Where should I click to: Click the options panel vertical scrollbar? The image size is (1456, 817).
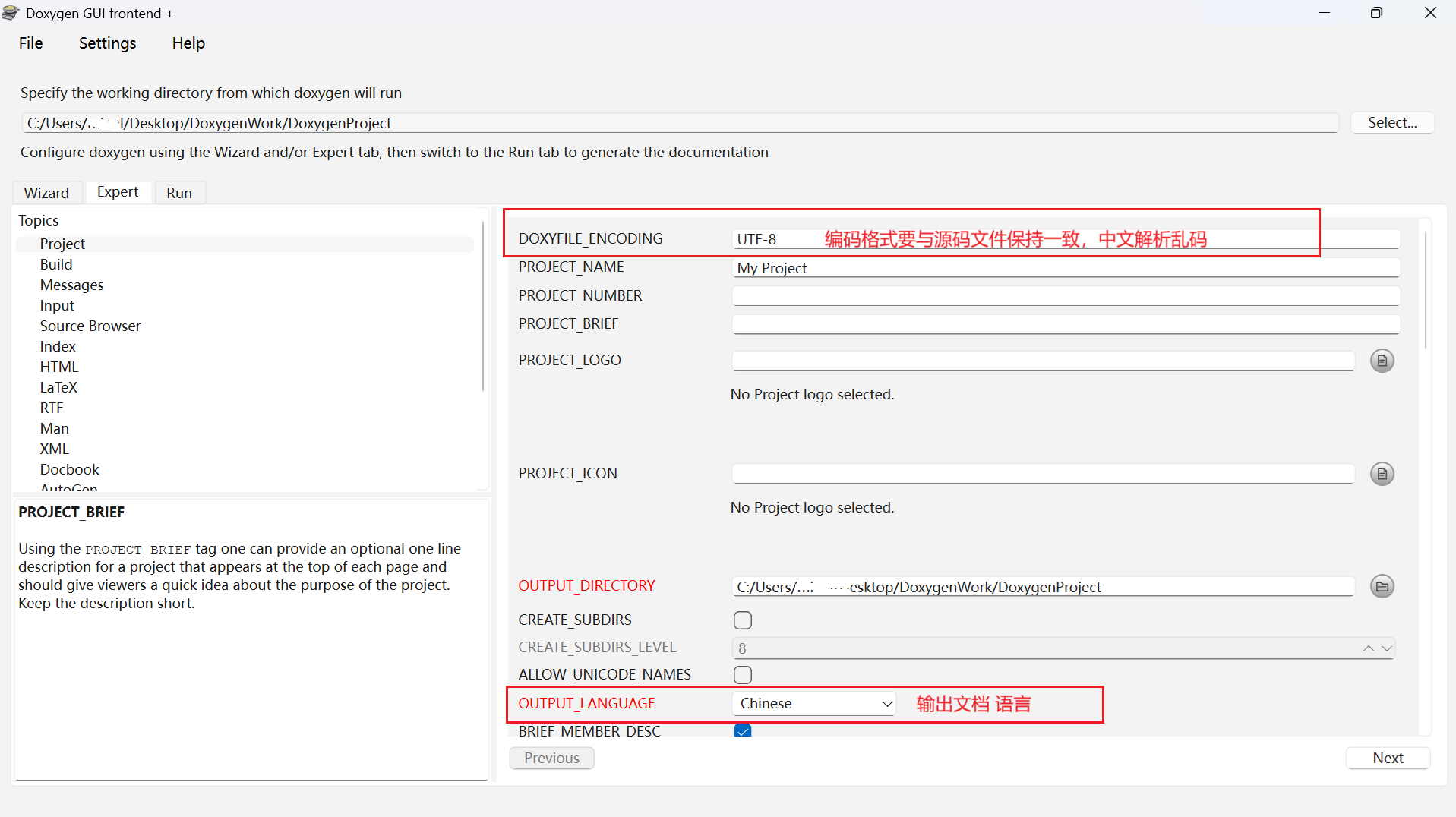pos(1425,289)
